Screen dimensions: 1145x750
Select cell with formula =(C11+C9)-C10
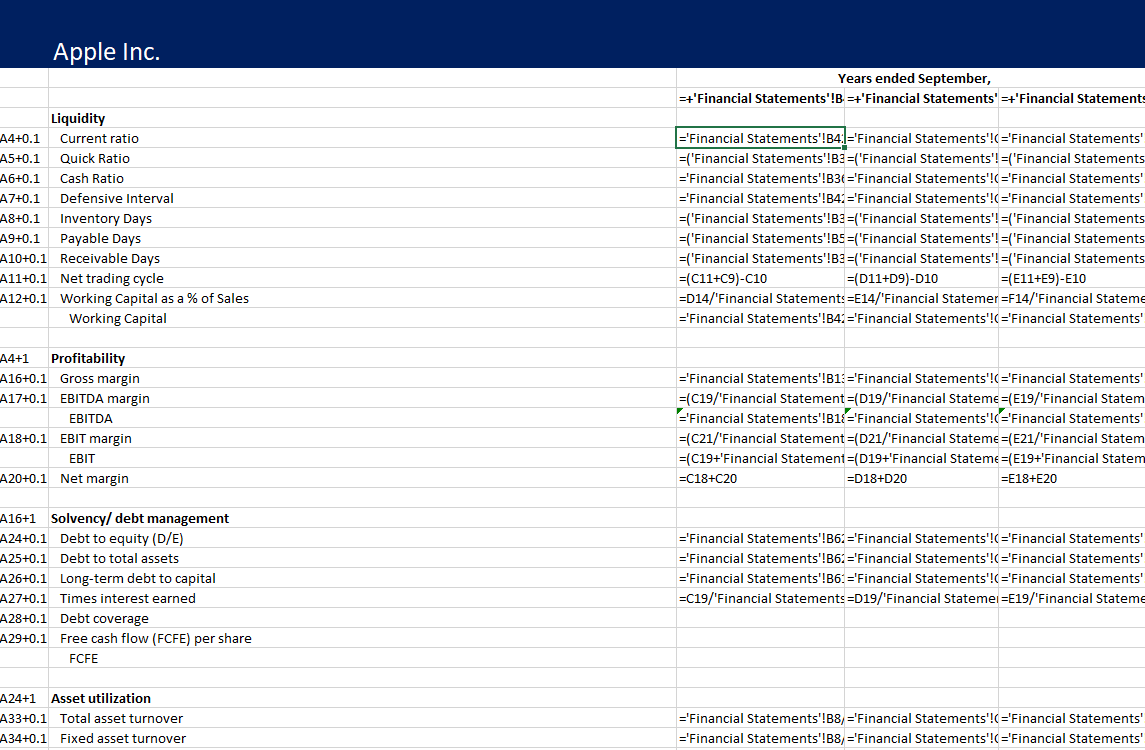tap(760, 278)
